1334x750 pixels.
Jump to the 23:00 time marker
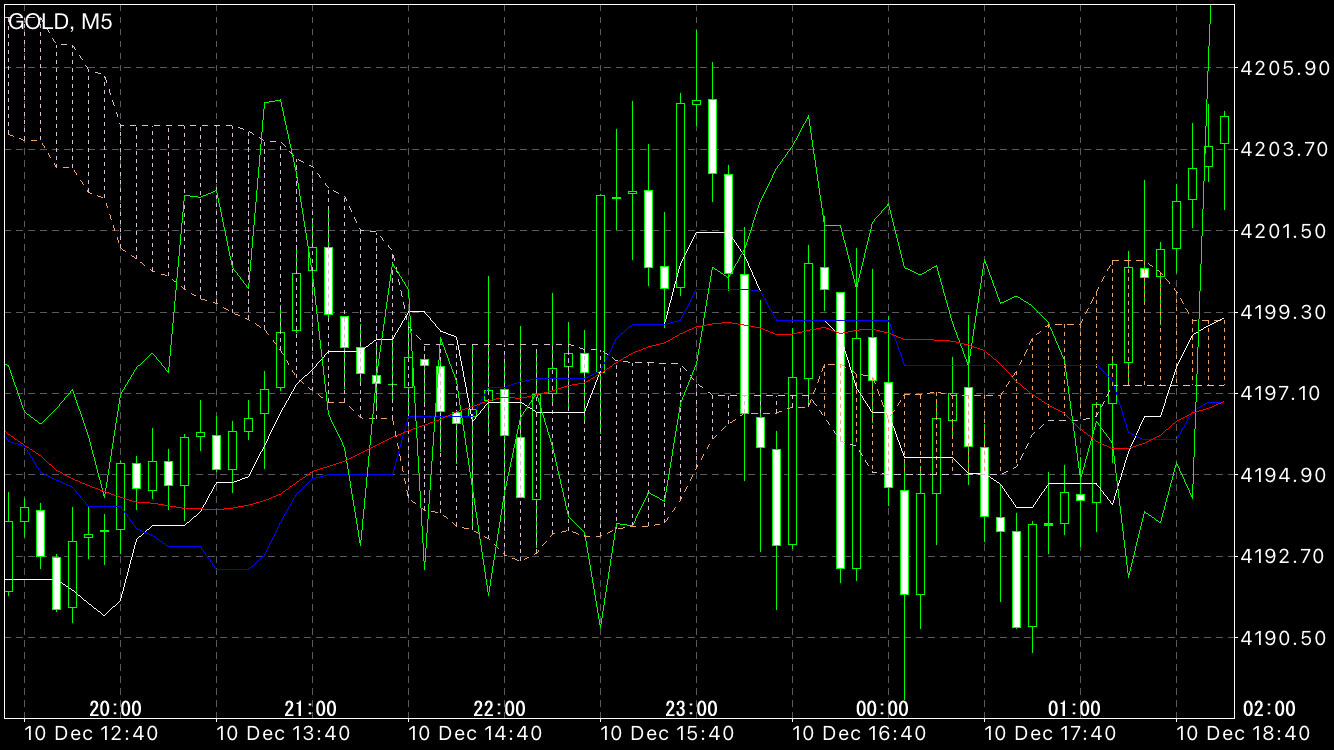[x=692, y=709]
